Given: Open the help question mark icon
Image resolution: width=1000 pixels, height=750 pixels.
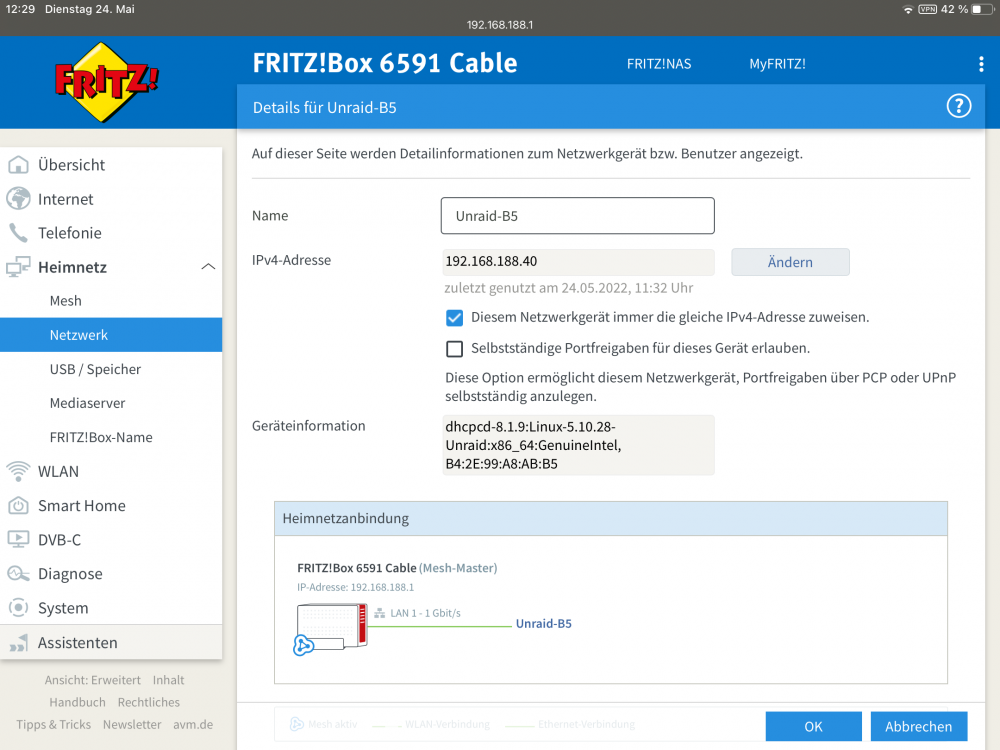Looking at the screenshot, I should click(x=959, y=106).
